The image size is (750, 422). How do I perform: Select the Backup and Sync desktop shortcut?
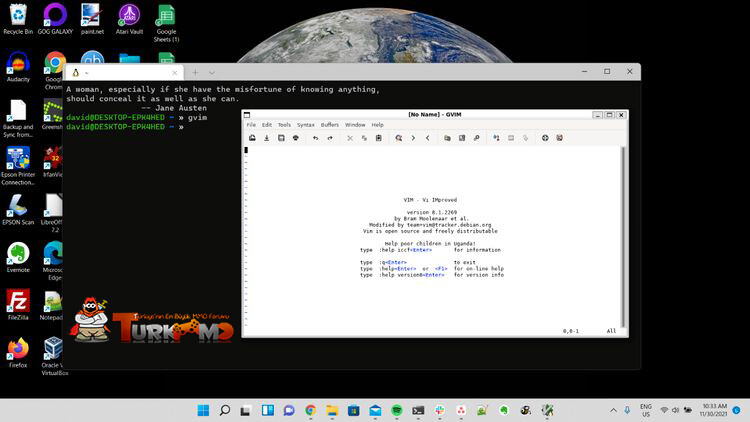(18, 119)
